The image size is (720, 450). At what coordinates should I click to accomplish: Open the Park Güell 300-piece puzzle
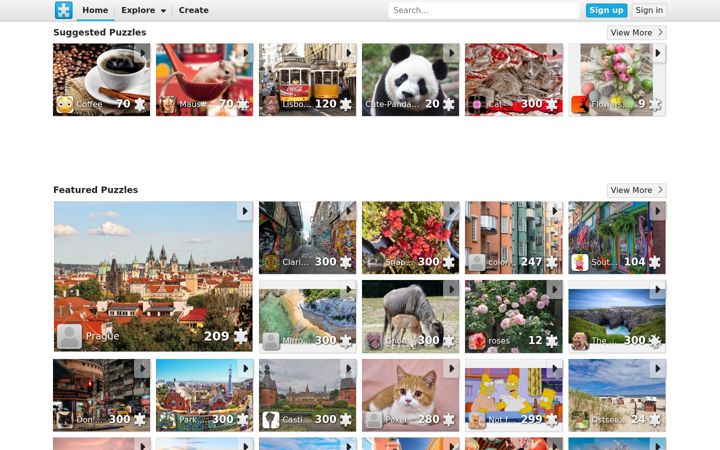(x=204, y=395)
